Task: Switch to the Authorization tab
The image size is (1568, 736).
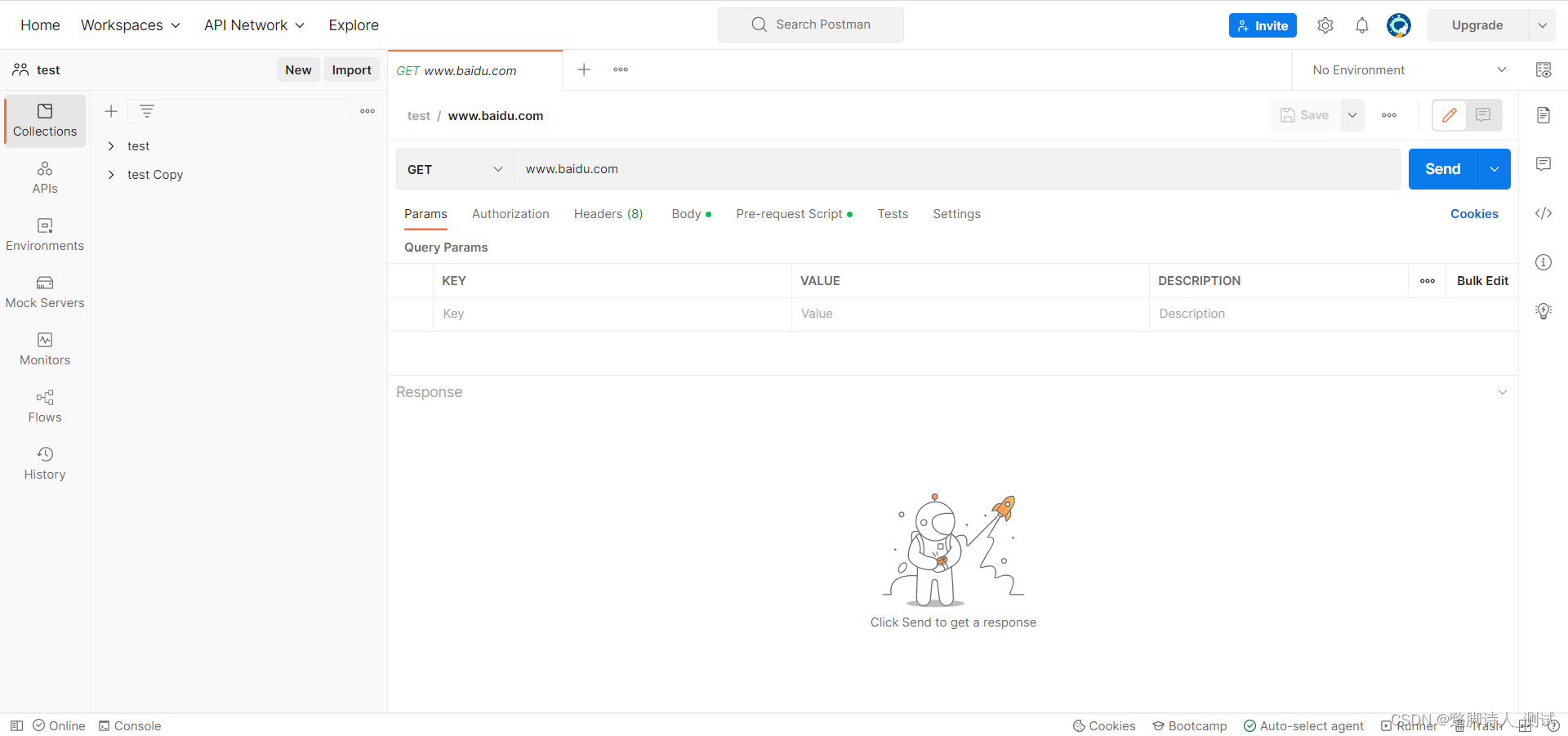Action: (x=510, y=214)
